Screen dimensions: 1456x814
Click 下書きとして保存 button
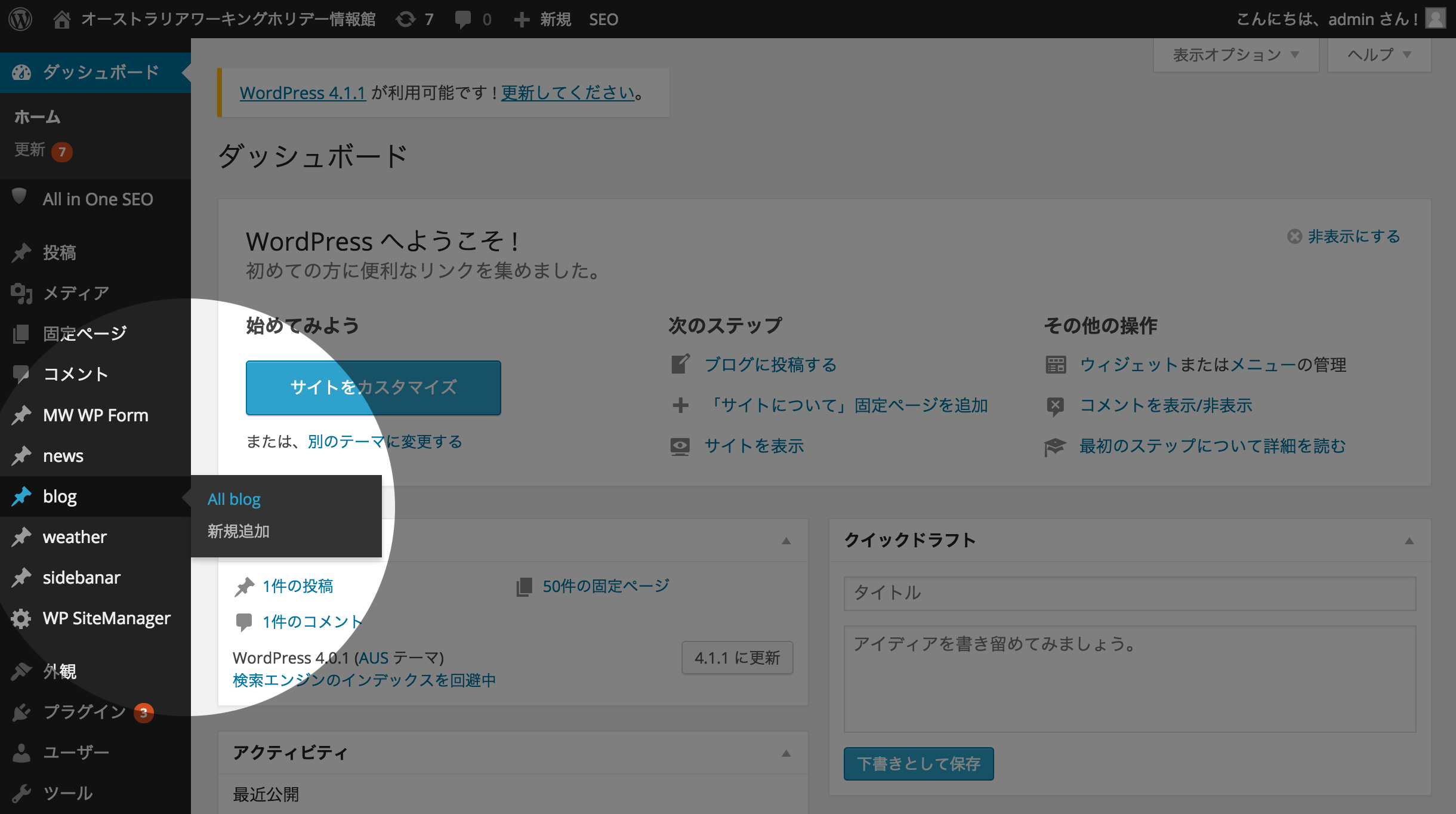coord(919,763)
